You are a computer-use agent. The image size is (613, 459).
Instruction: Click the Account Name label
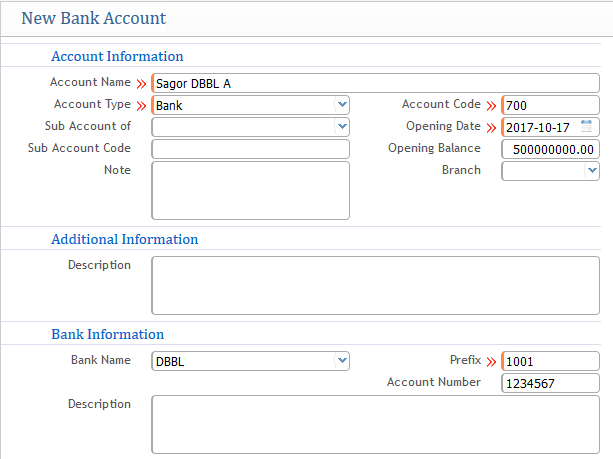pyautogui.click(x=90, y=82)
